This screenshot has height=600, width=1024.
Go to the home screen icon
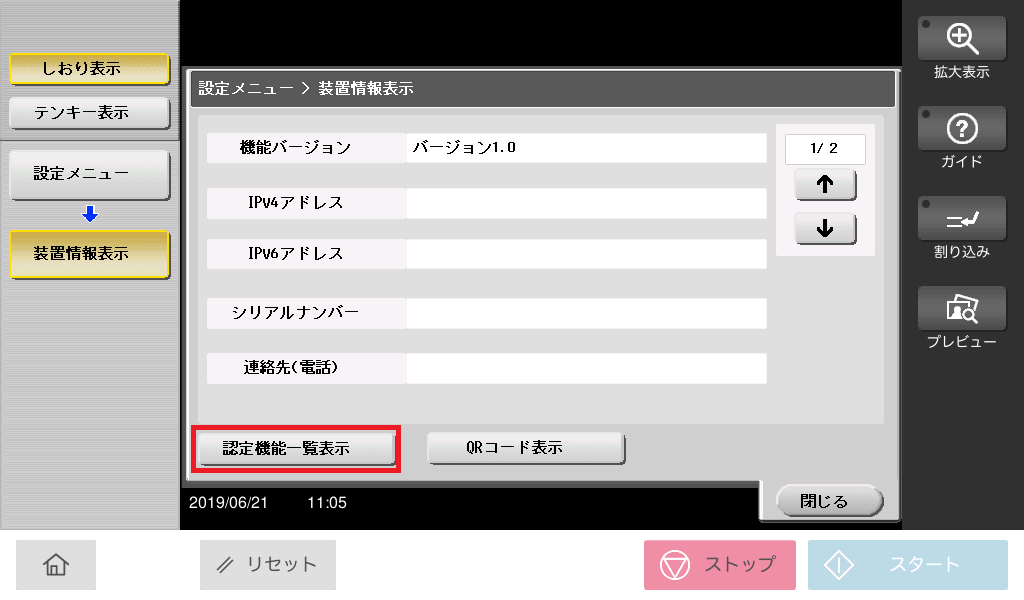tap(56, 565)
